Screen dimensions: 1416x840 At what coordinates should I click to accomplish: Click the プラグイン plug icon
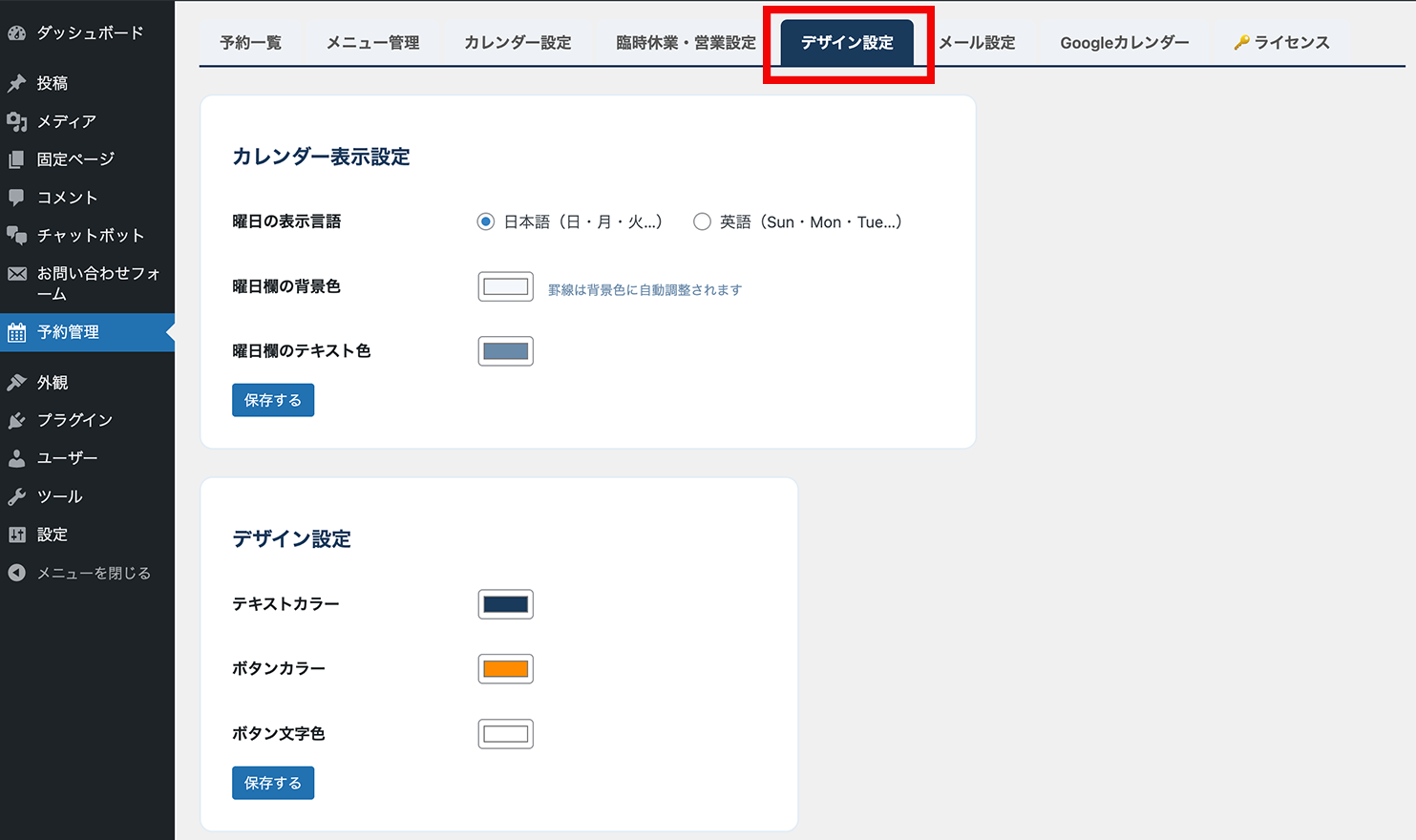tap(16, 420)
